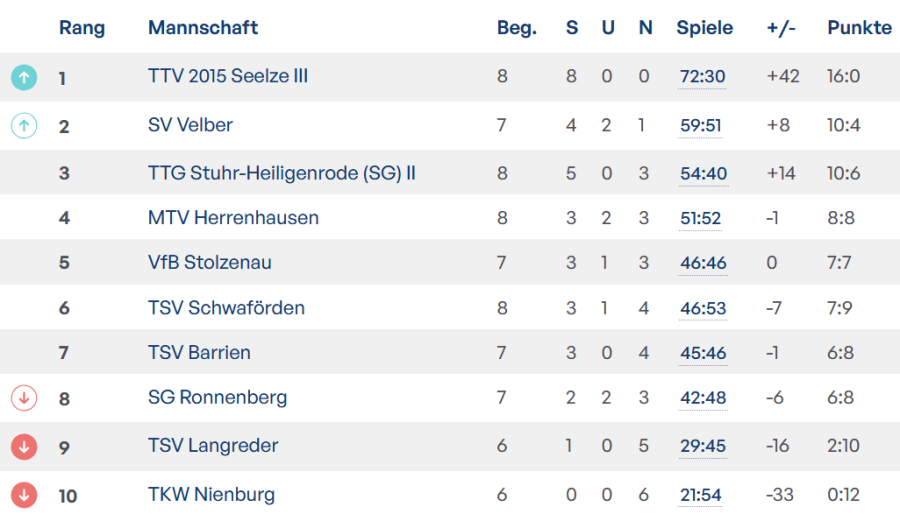Click the TKW Nienburg team name
The width and height of the screenshot is (900, 521).
point(211,494)
